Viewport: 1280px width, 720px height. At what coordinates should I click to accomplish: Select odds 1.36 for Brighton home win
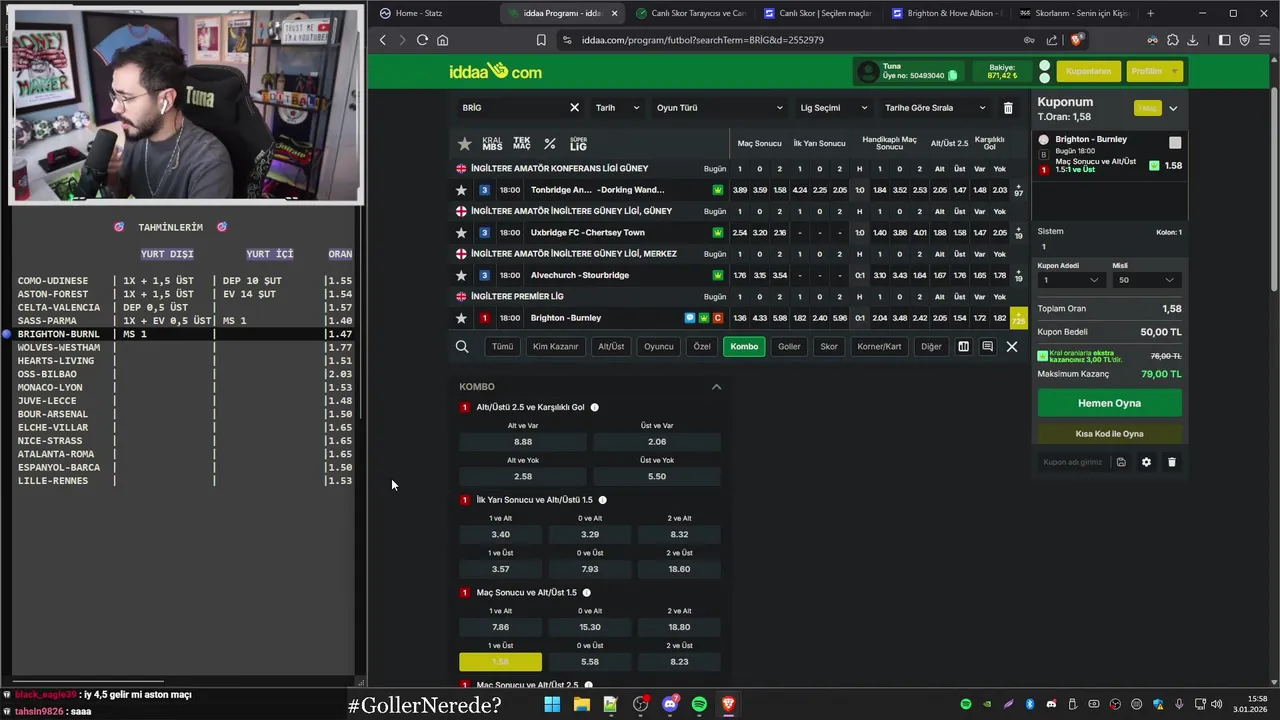pos(740,318)
